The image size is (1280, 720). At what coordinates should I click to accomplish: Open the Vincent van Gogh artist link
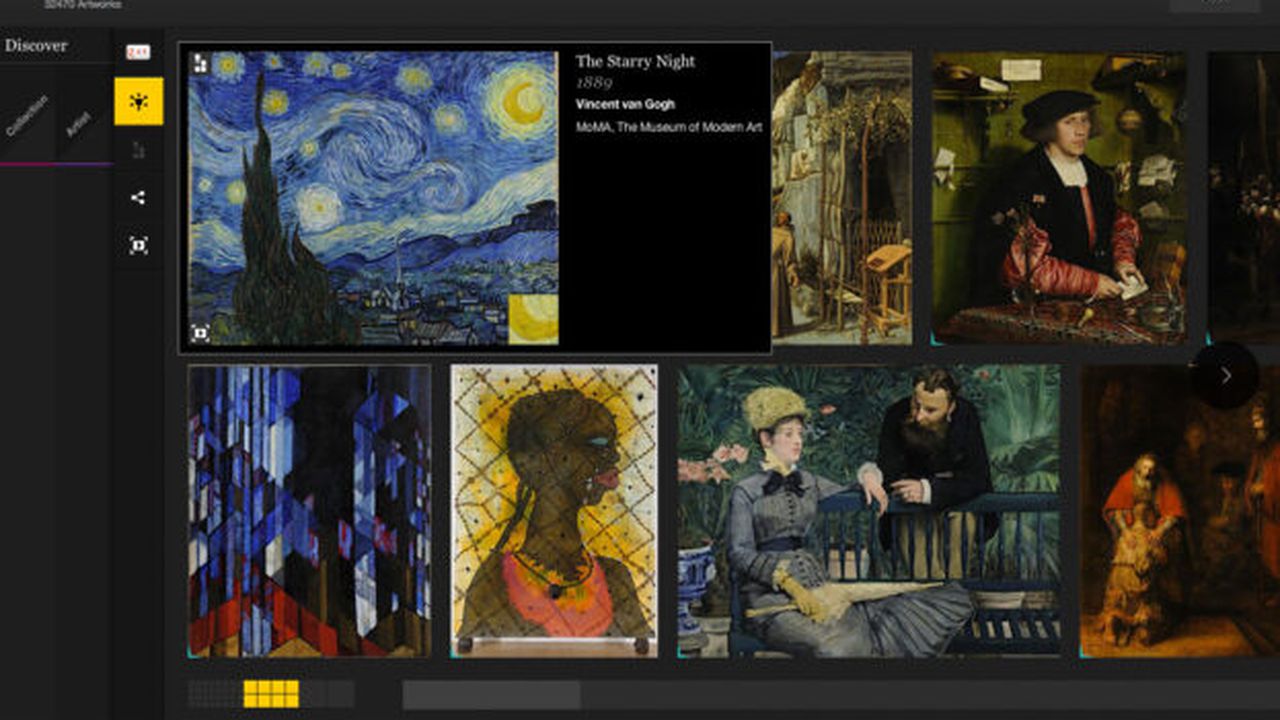point(625,104)
